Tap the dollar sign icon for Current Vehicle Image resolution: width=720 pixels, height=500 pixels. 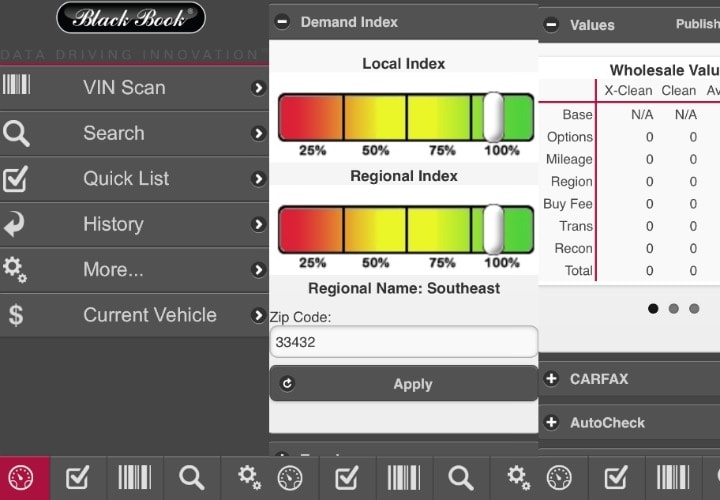(x=16, y=315)
